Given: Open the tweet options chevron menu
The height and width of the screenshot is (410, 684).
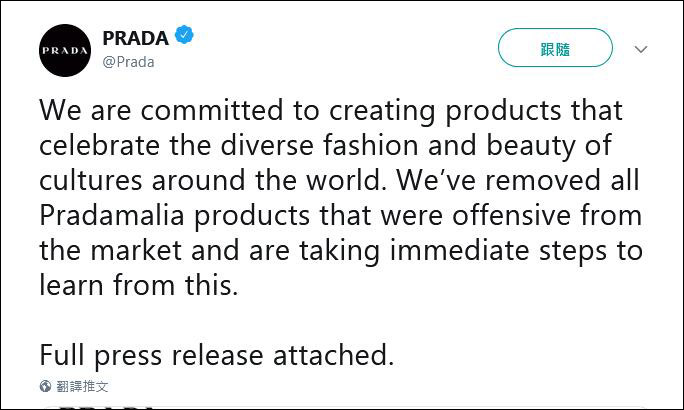Looking at the screenshot, I should (641, 49).
